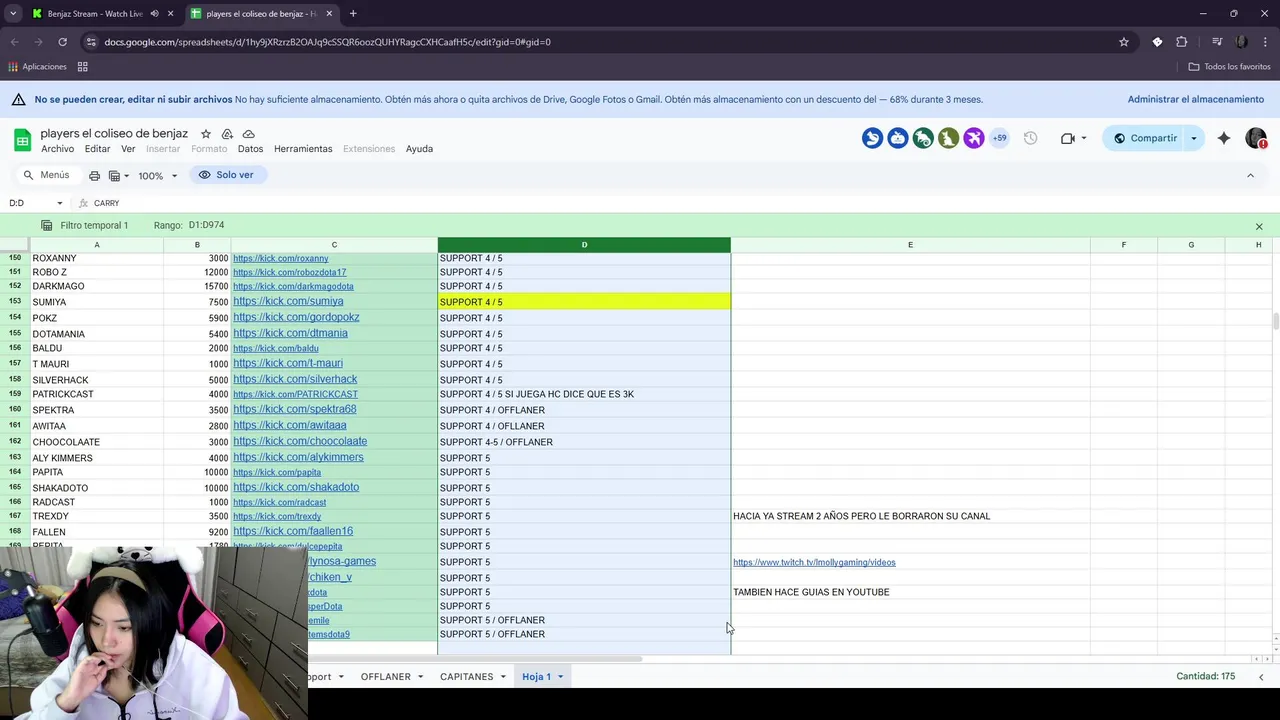Screen dimensions: 1280x720
Task: Open the Ver menu
Action: 128,149
